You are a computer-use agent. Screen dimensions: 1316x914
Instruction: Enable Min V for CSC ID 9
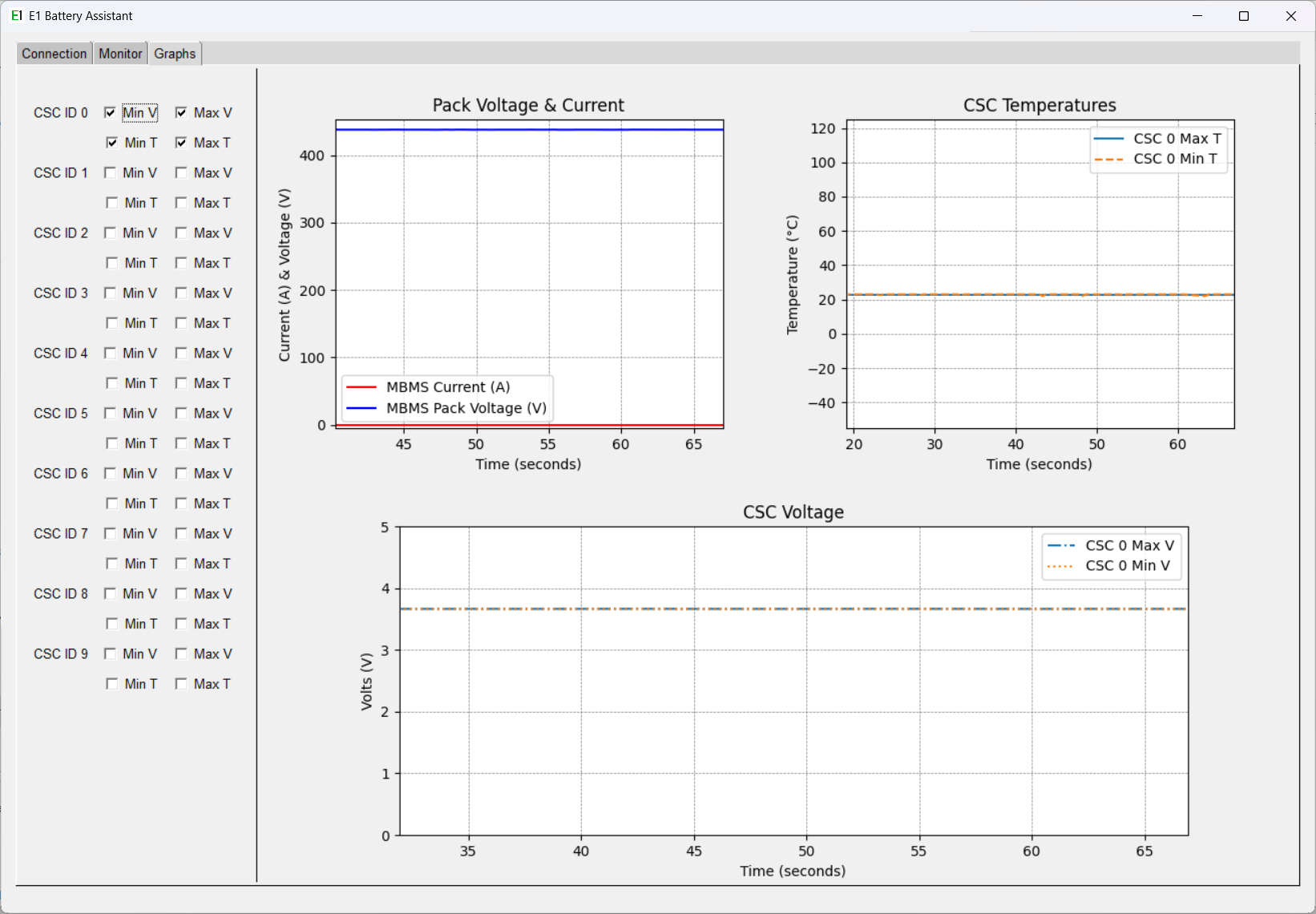[x=111, y=653]
